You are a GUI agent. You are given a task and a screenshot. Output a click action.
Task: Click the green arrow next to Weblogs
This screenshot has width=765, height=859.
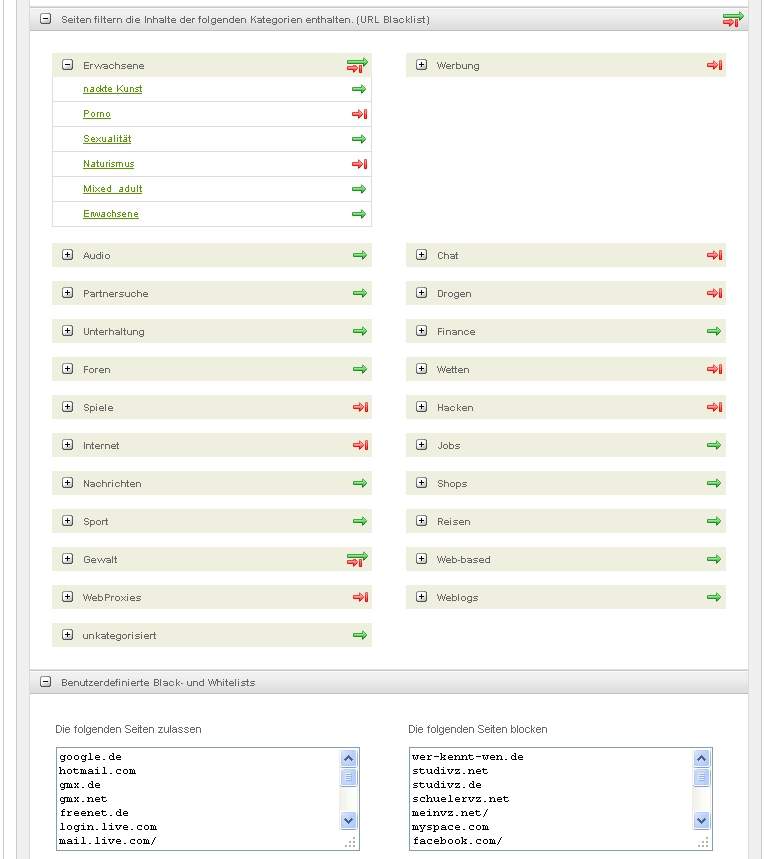(714, 597)
